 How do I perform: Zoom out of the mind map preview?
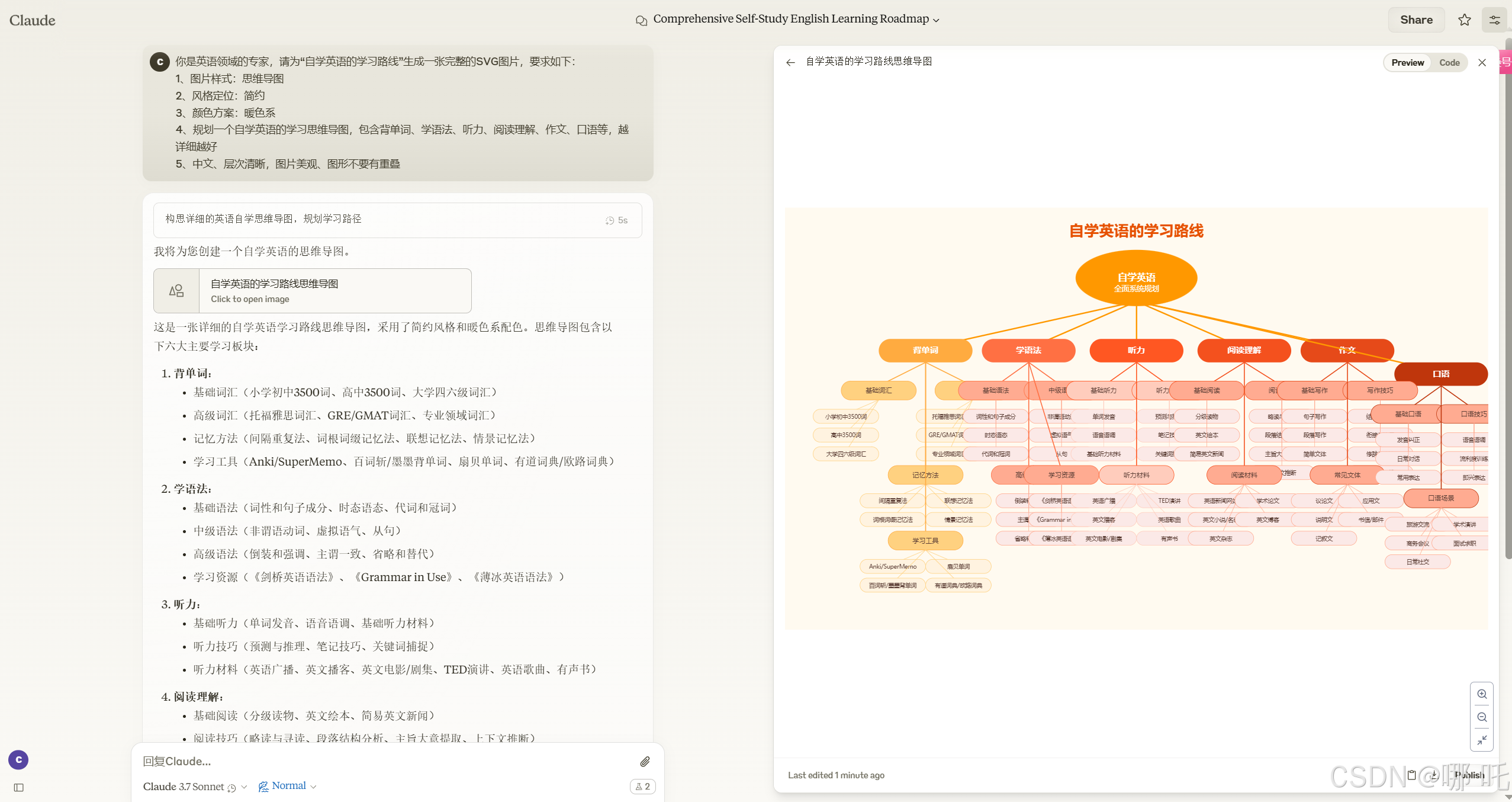pyautogui.click(x=1482, y=717)
